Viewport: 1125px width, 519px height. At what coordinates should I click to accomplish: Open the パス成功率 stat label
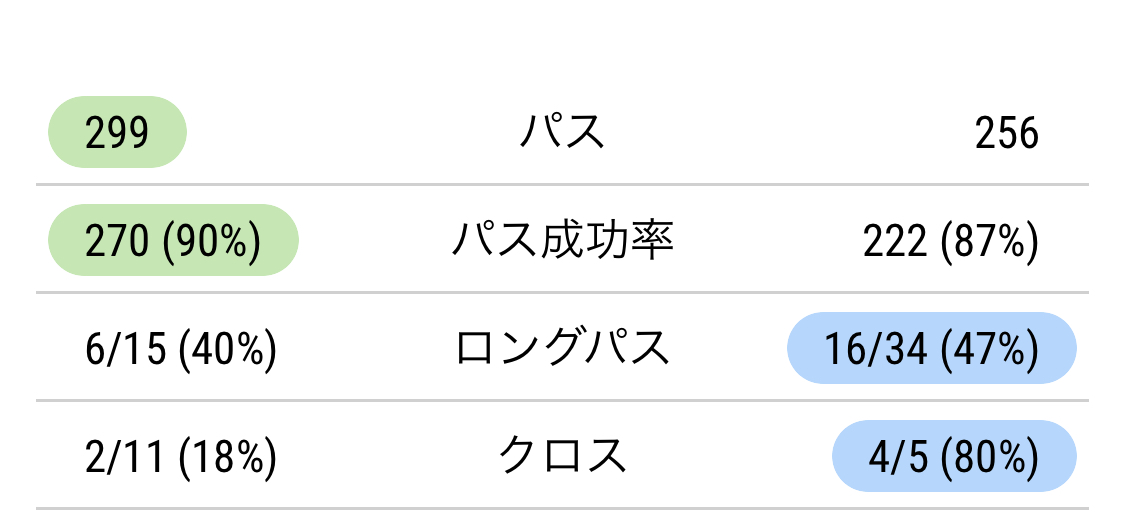(562, 241)
